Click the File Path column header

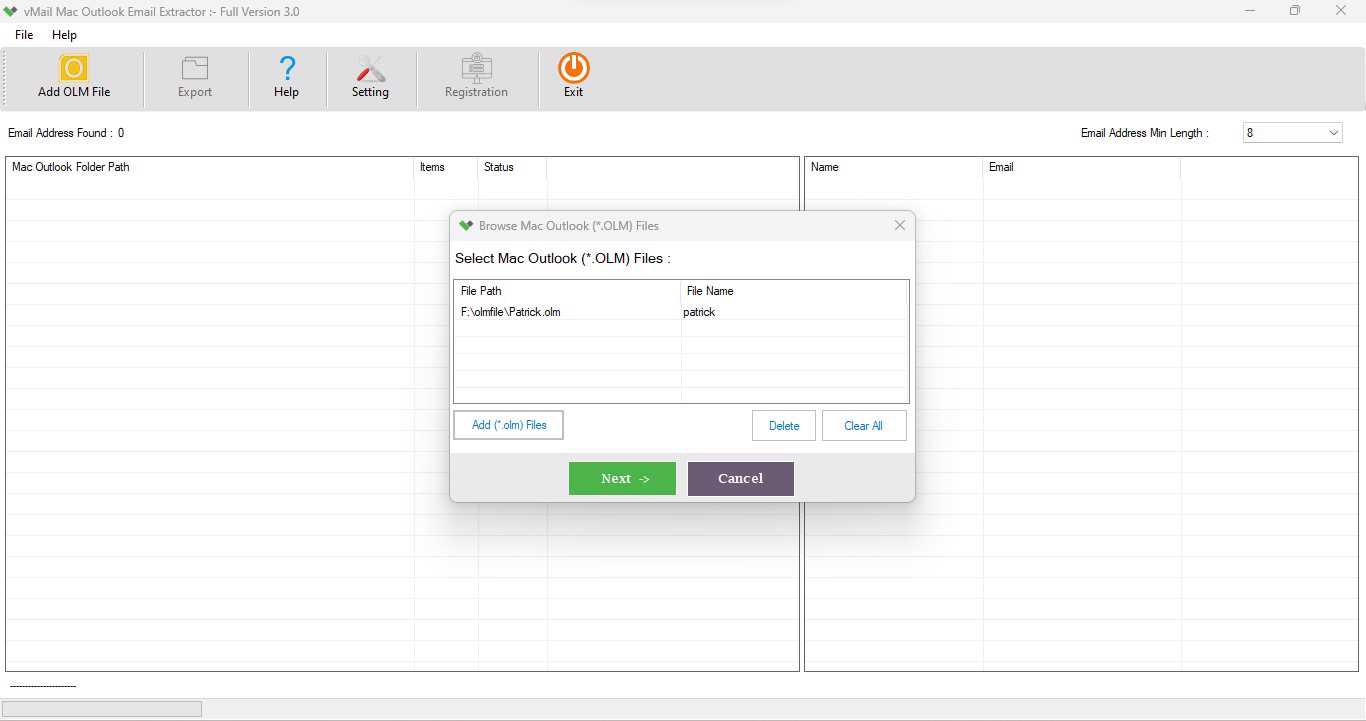click(x=567, y=291)
